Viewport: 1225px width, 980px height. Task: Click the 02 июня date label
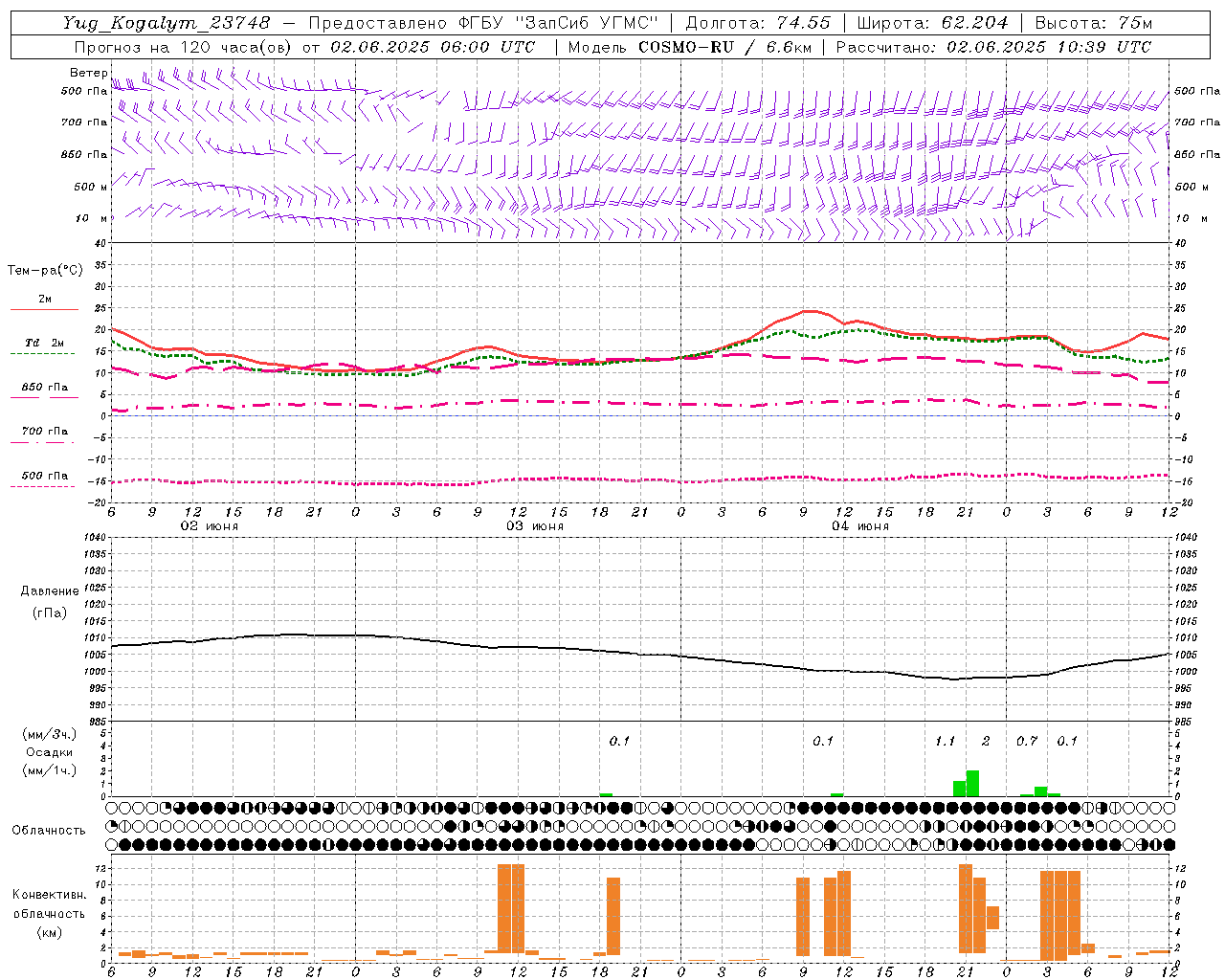point(210,526)
